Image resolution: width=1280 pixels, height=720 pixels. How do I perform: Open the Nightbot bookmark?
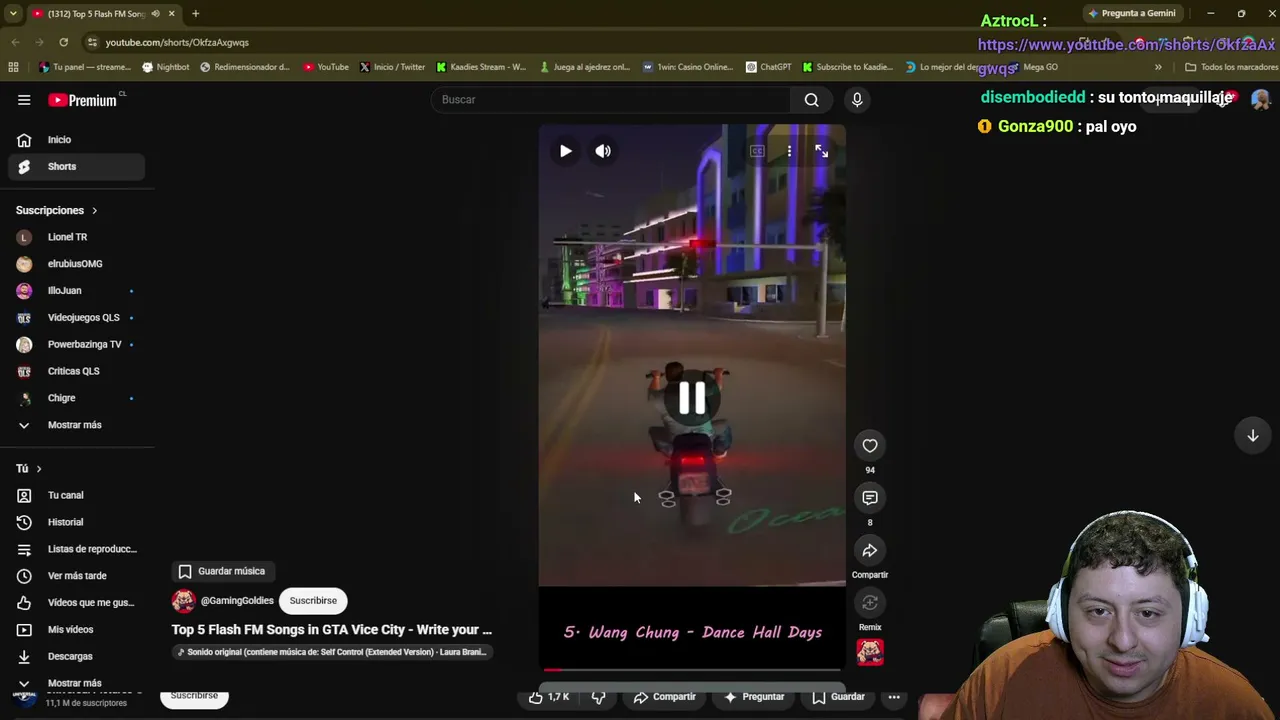tap(166, 67)
